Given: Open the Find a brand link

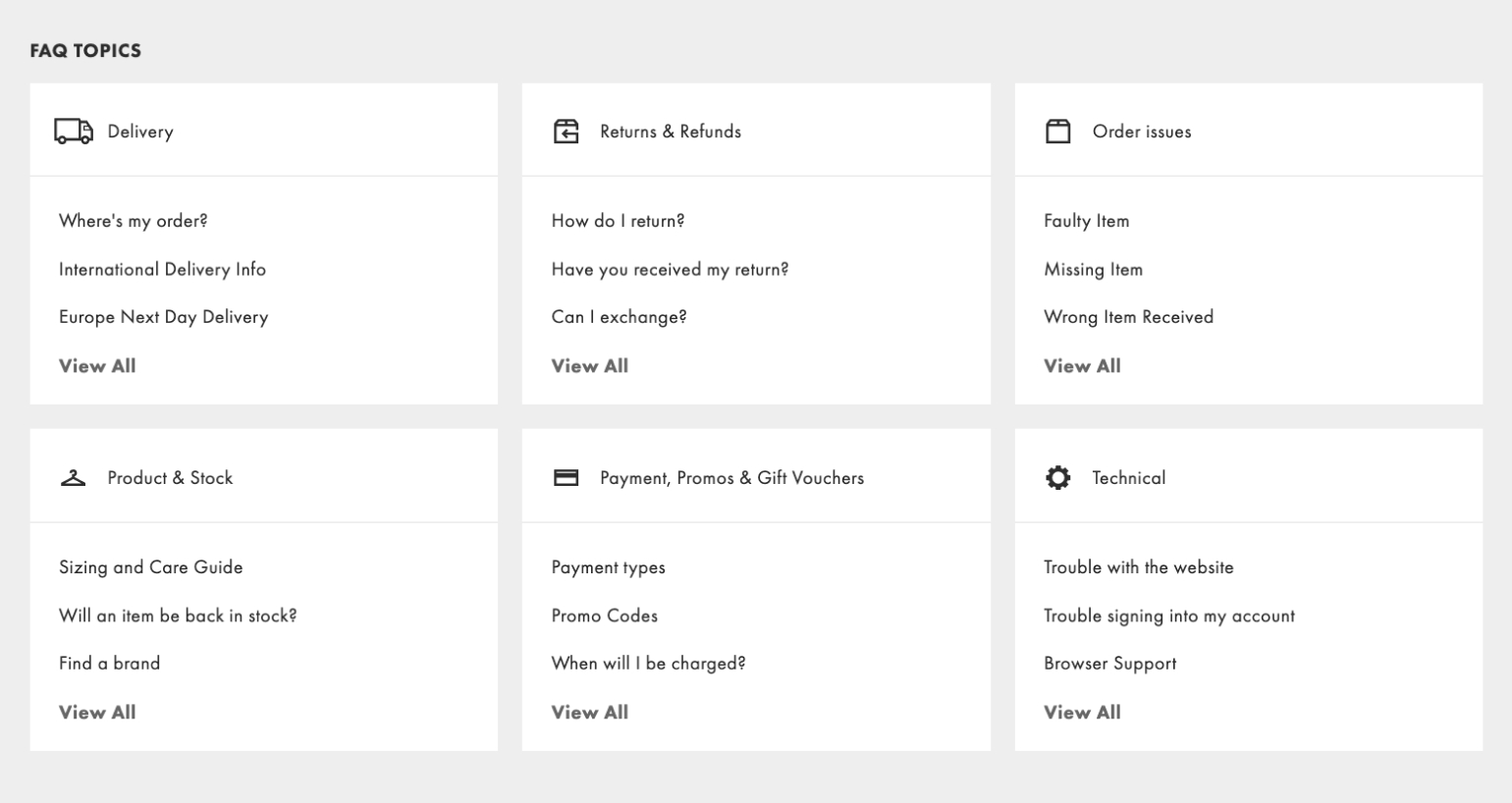Looking at the screenshot, I should 110,664.
